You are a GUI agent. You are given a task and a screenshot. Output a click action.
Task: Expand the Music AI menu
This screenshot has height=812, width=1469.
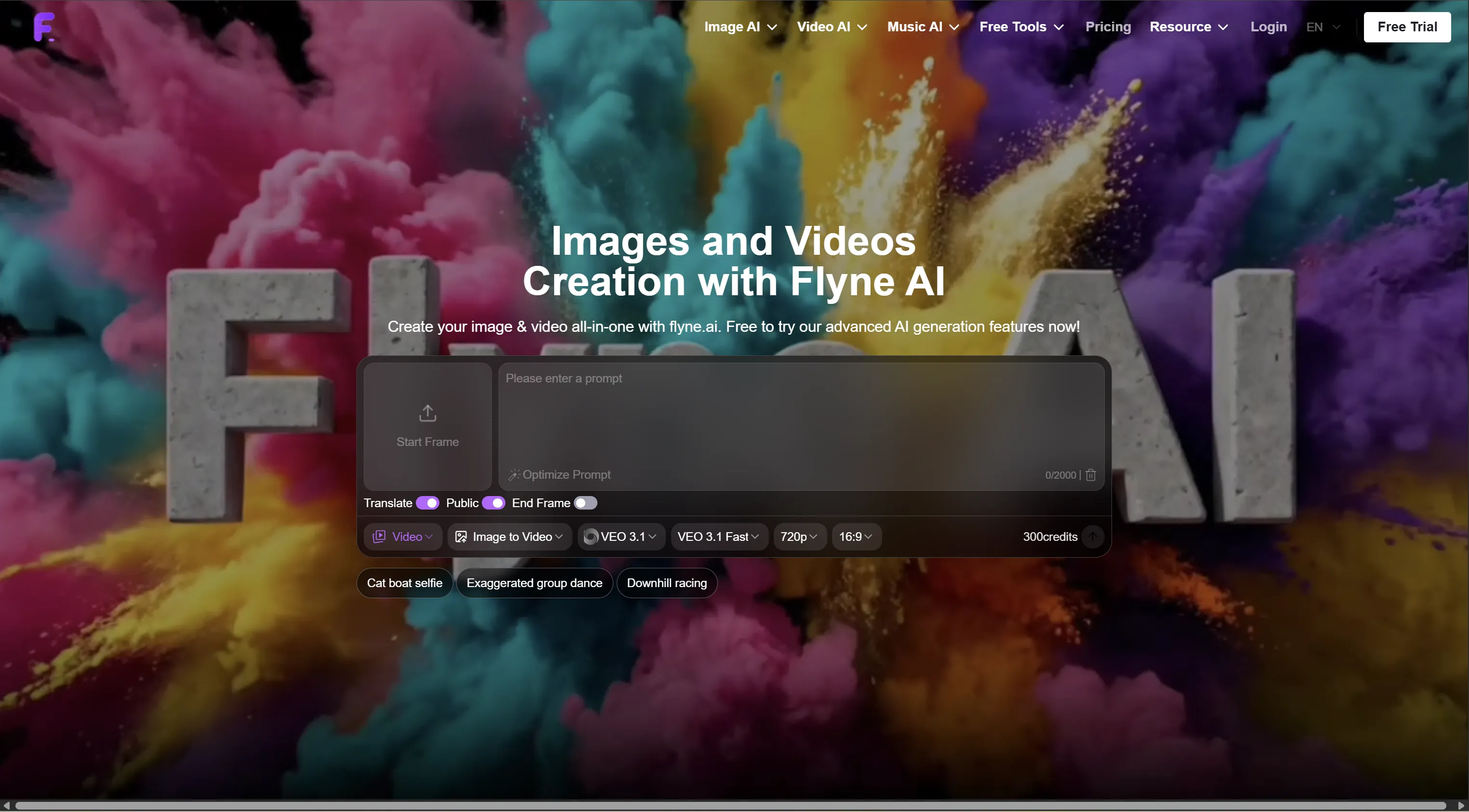click(x=923, y=27)
